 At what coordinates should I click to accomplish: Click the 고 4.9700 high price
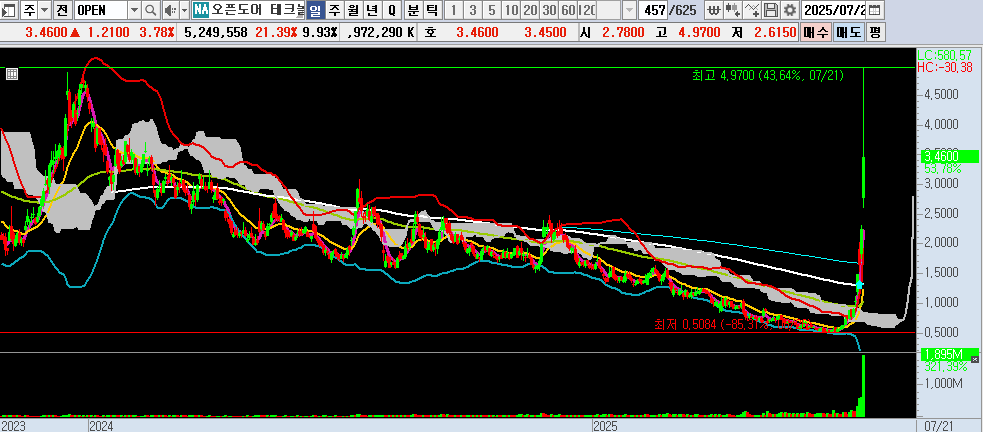tap(687, 33)
